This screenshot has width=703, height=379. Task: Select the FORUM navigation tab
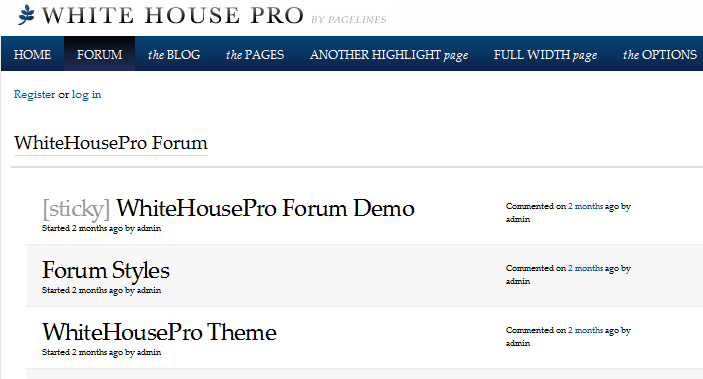point(100,55)
